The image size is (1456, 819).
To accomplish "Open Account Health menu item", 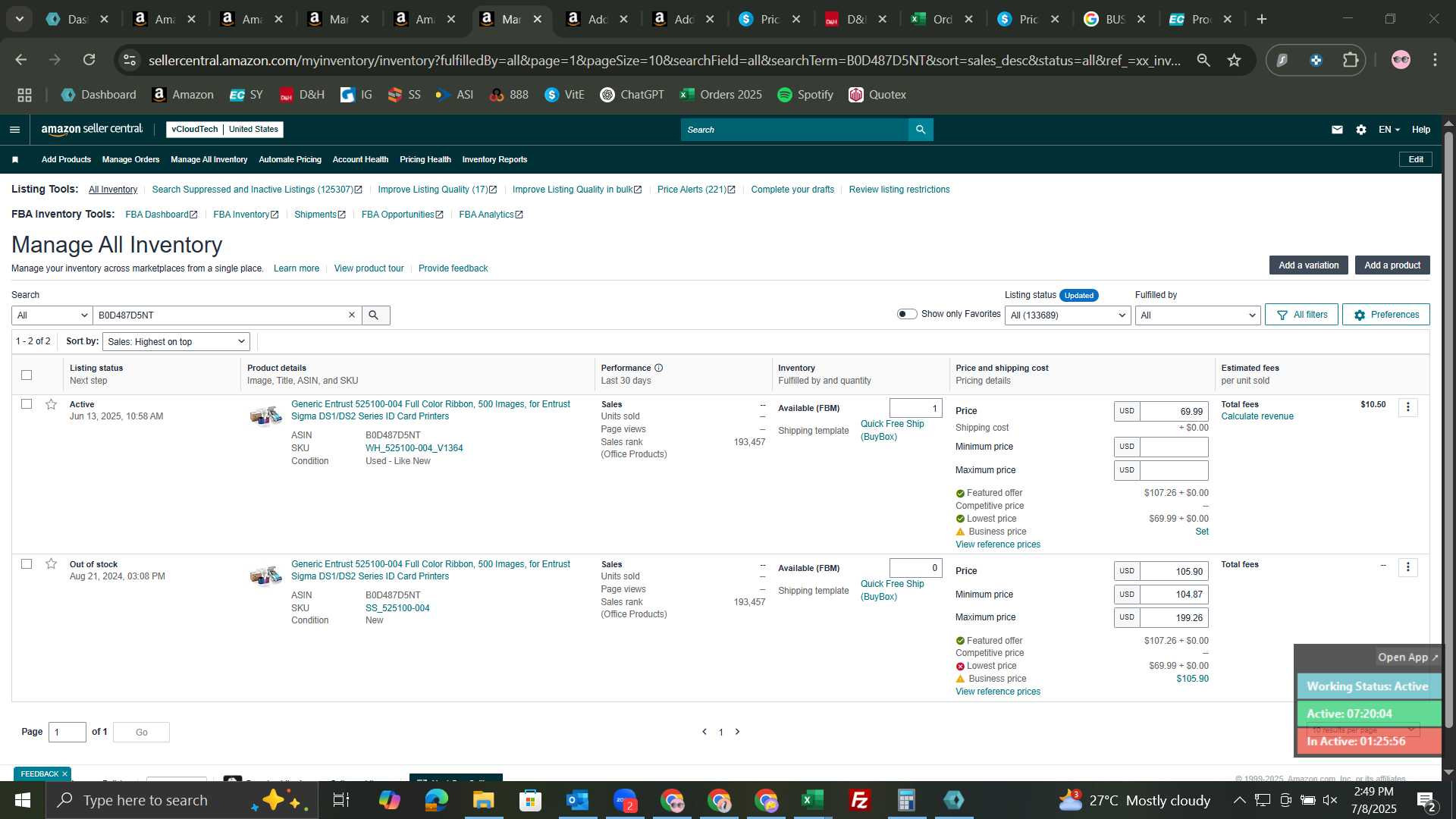I will (x=360, y=159).
